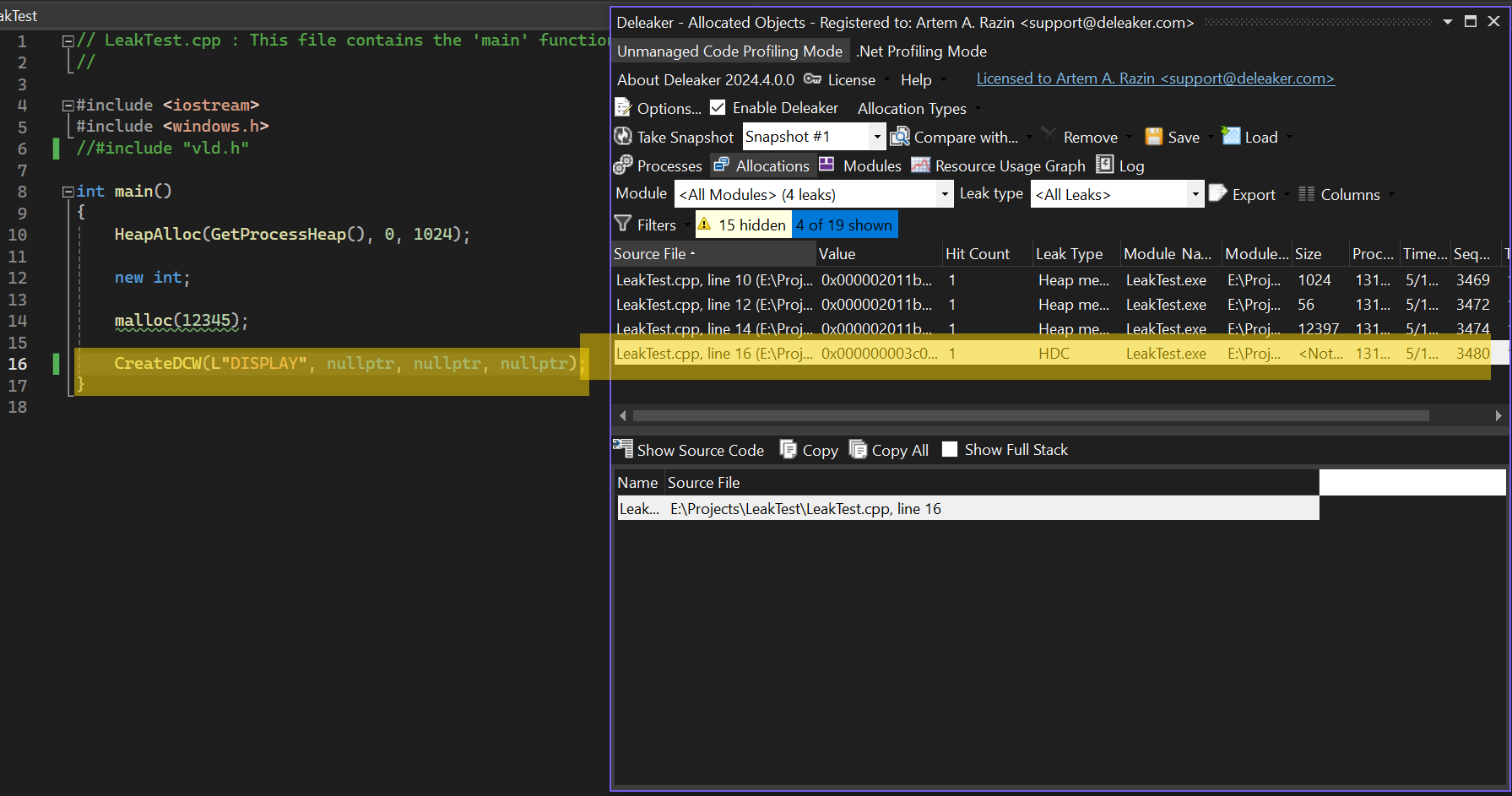Click the Licensed to Artem A. Razin link

point(1155,79)
